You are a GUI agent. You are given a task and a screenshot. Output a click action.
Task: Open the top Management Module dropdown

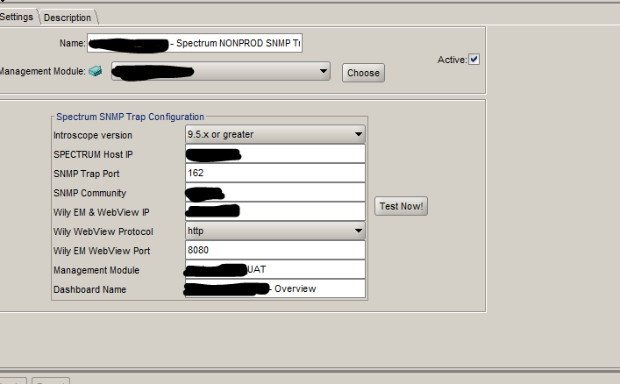click(x=221, y=72)
